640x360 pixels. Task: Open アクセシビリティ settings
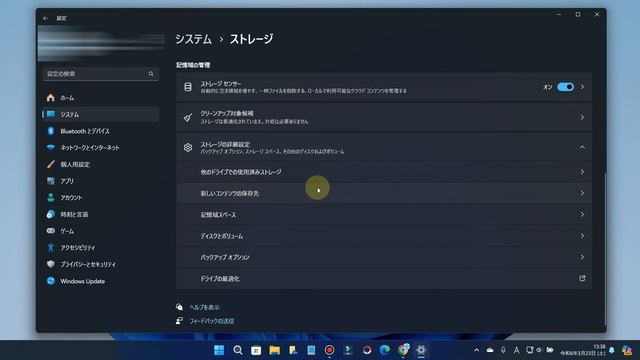[100, 248]
